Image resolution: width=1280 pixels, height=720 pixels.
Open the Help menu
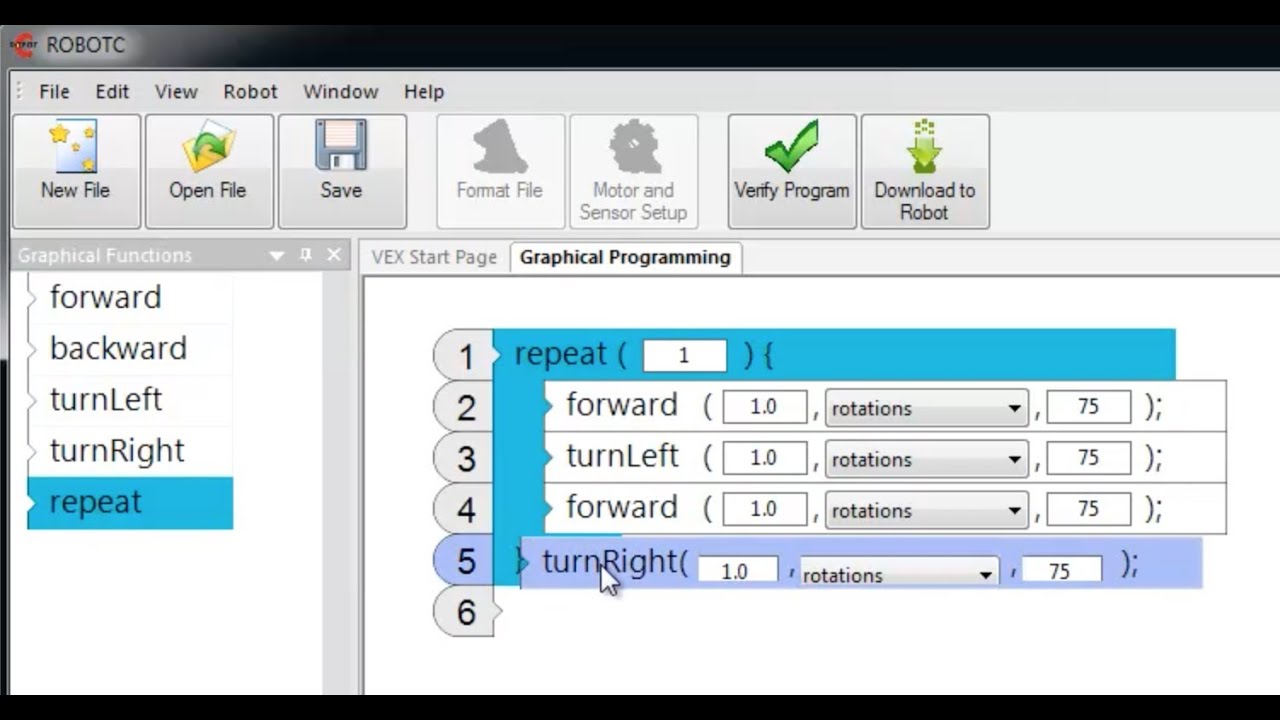(424, 91)
